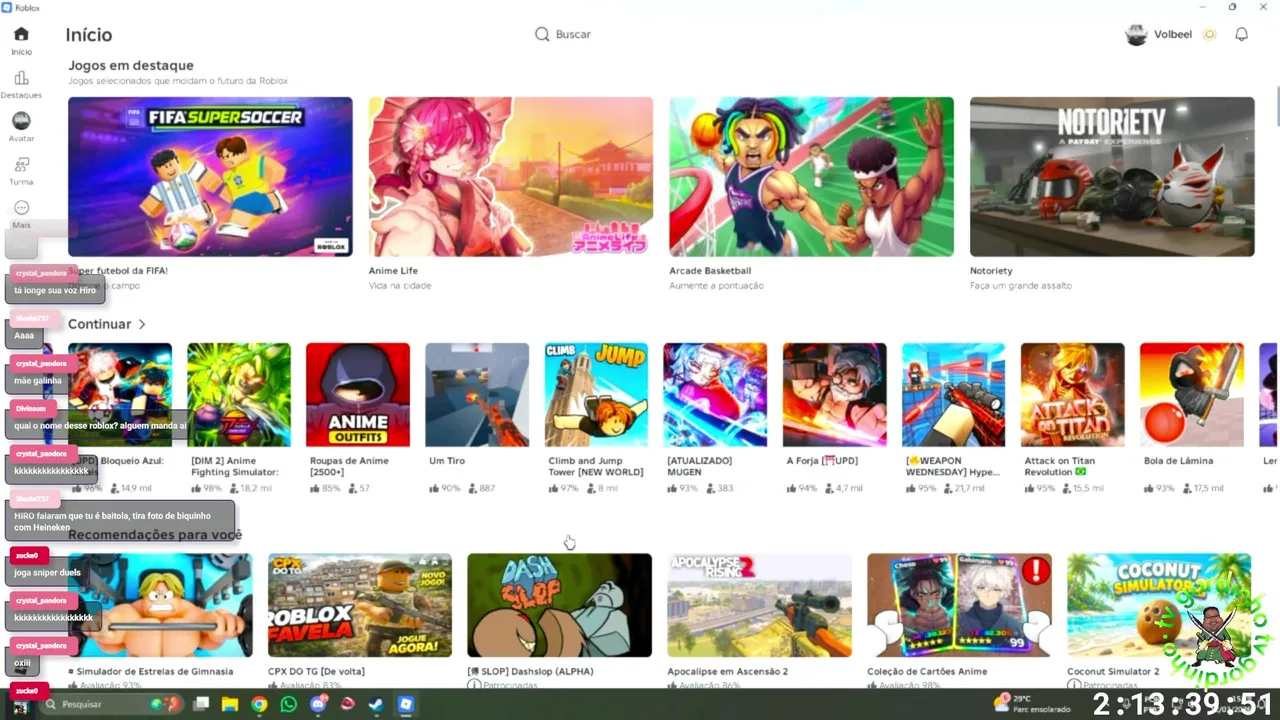Click the Roblox taskbar icon
This screenshot has width=1280, height=720.
coord(405,704)
